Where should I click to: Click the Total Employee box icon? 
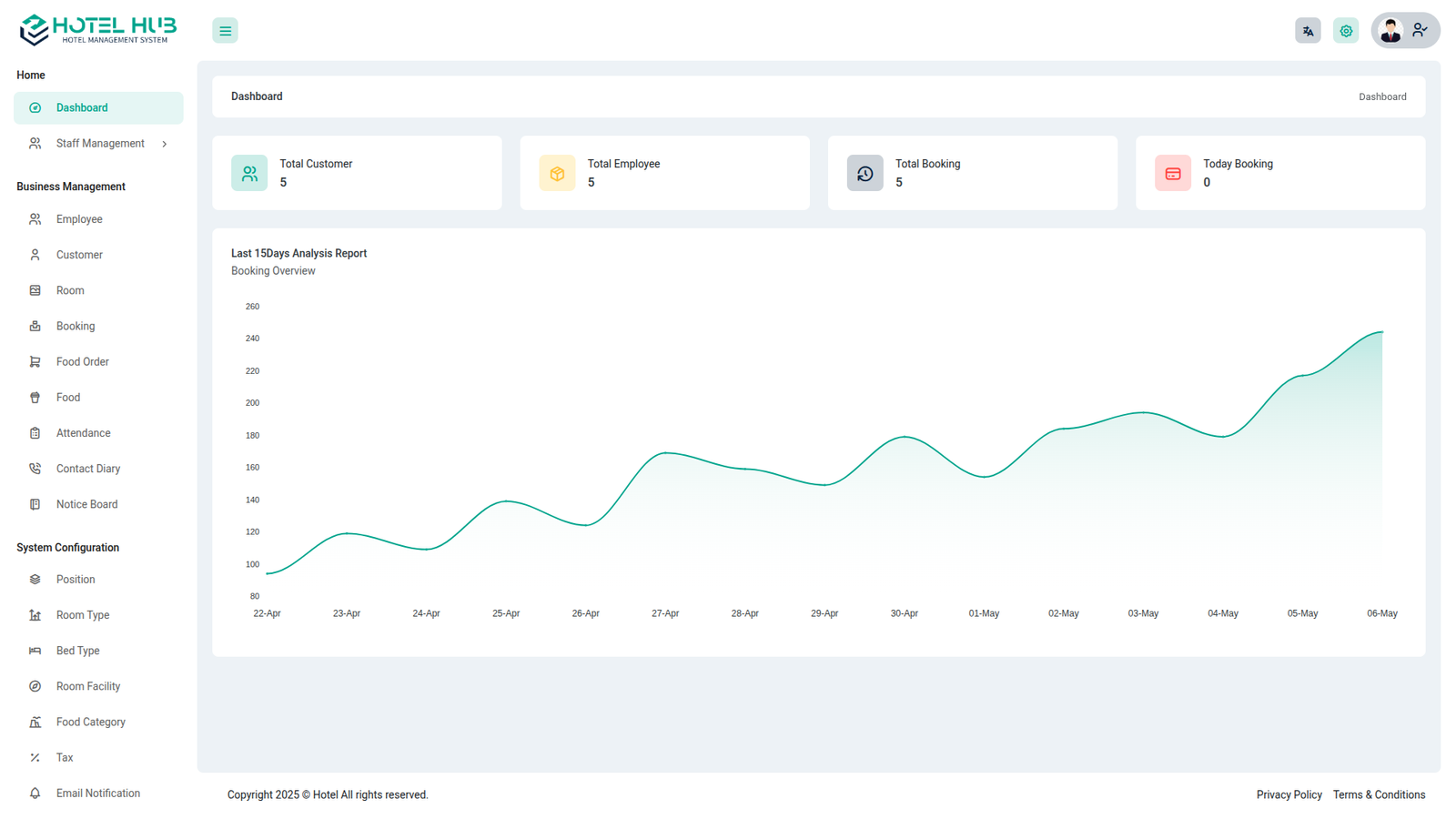[557, 173]
